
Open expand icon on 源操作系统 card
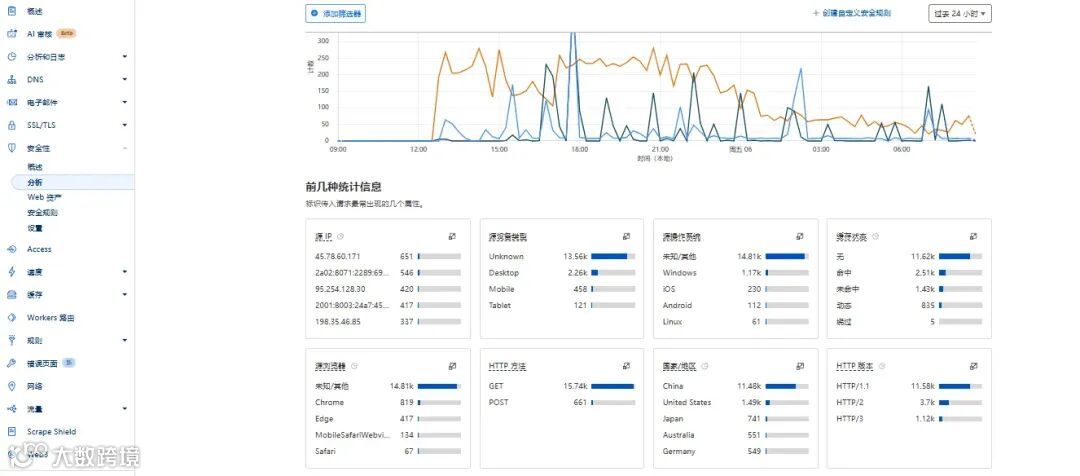[800, 236]
